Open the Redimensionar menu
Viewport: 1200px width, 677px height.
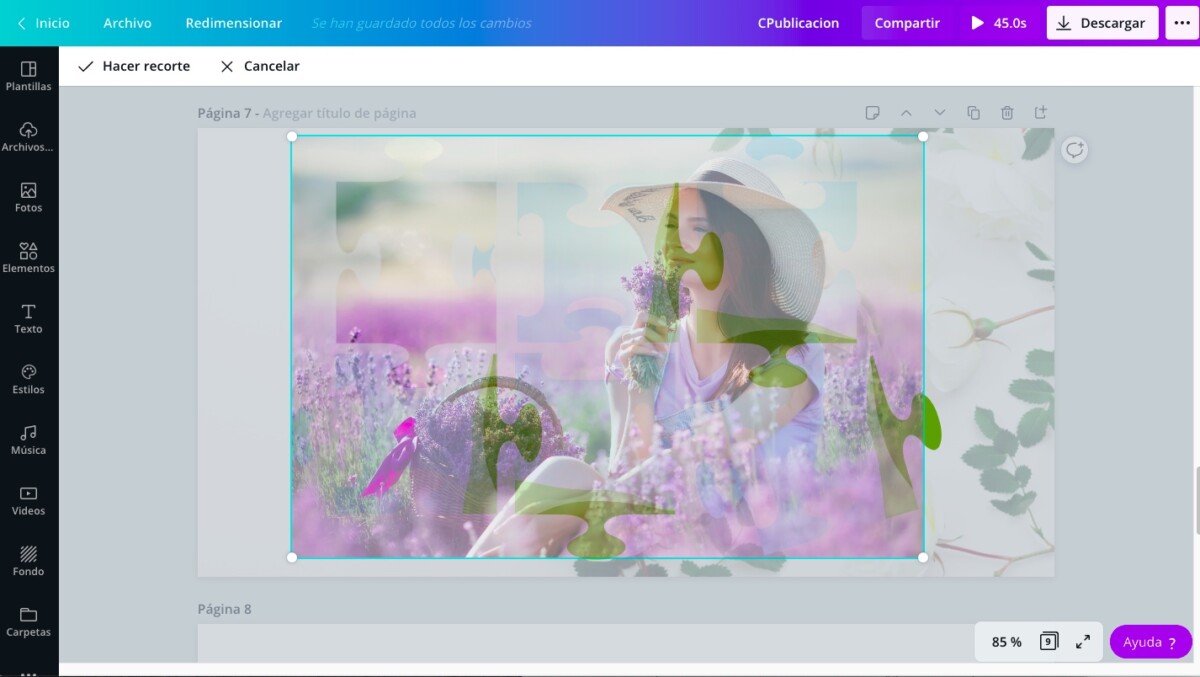[x=233, y=23]
